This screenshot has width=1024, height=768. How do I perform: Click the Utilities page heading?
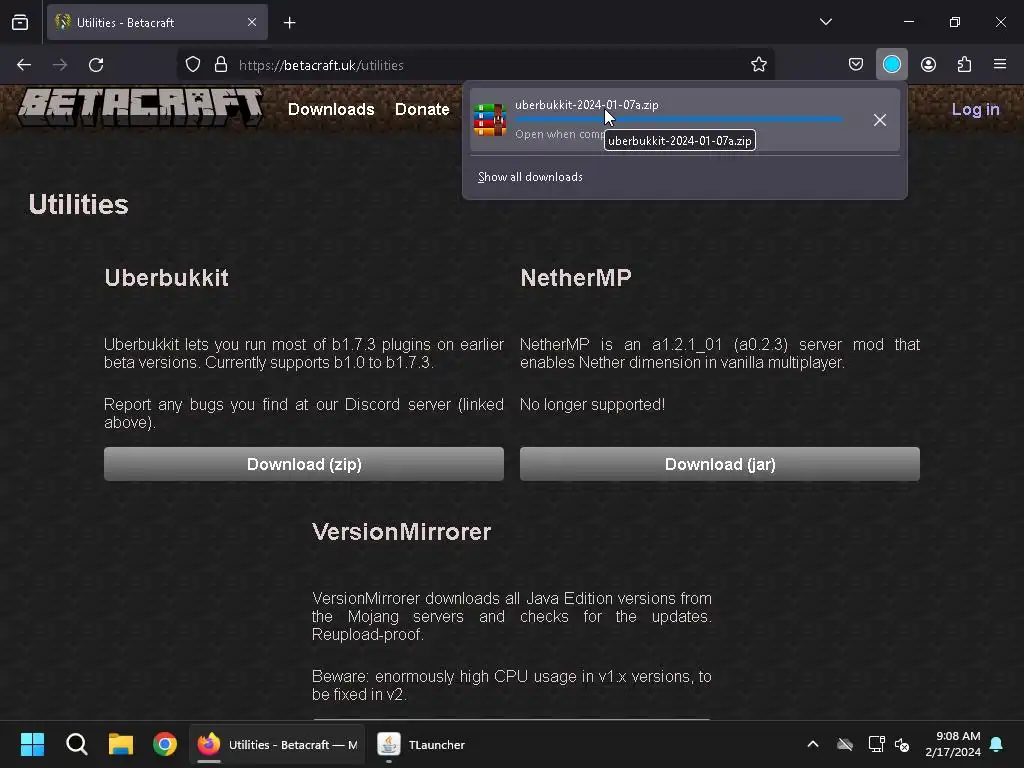(x=78, y=204)
